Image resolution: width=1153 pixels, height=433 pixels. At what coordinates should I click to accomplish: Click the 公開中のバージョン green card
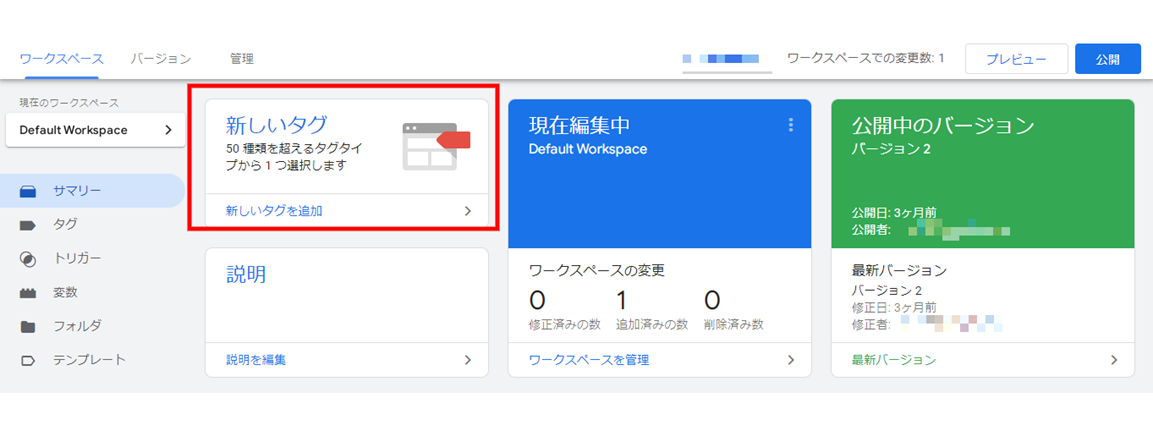tap(982, 173)
